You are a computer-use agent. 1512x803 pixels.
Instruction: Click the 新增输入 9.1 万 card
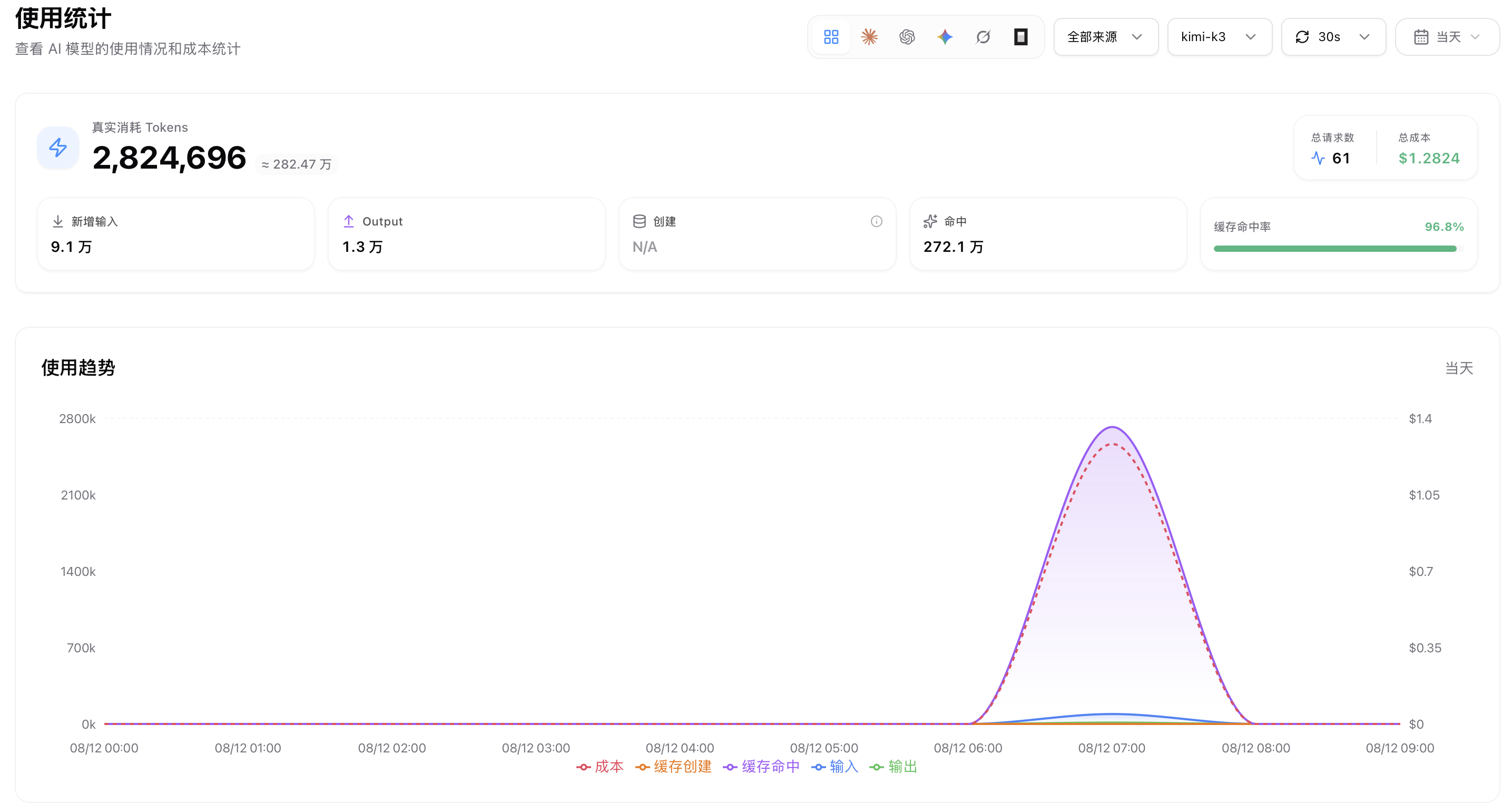click(x=176, y=234)
